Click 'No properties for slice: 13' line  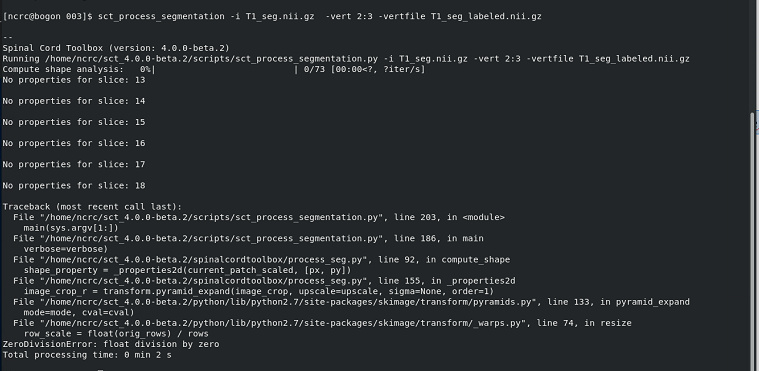point(74,80)
